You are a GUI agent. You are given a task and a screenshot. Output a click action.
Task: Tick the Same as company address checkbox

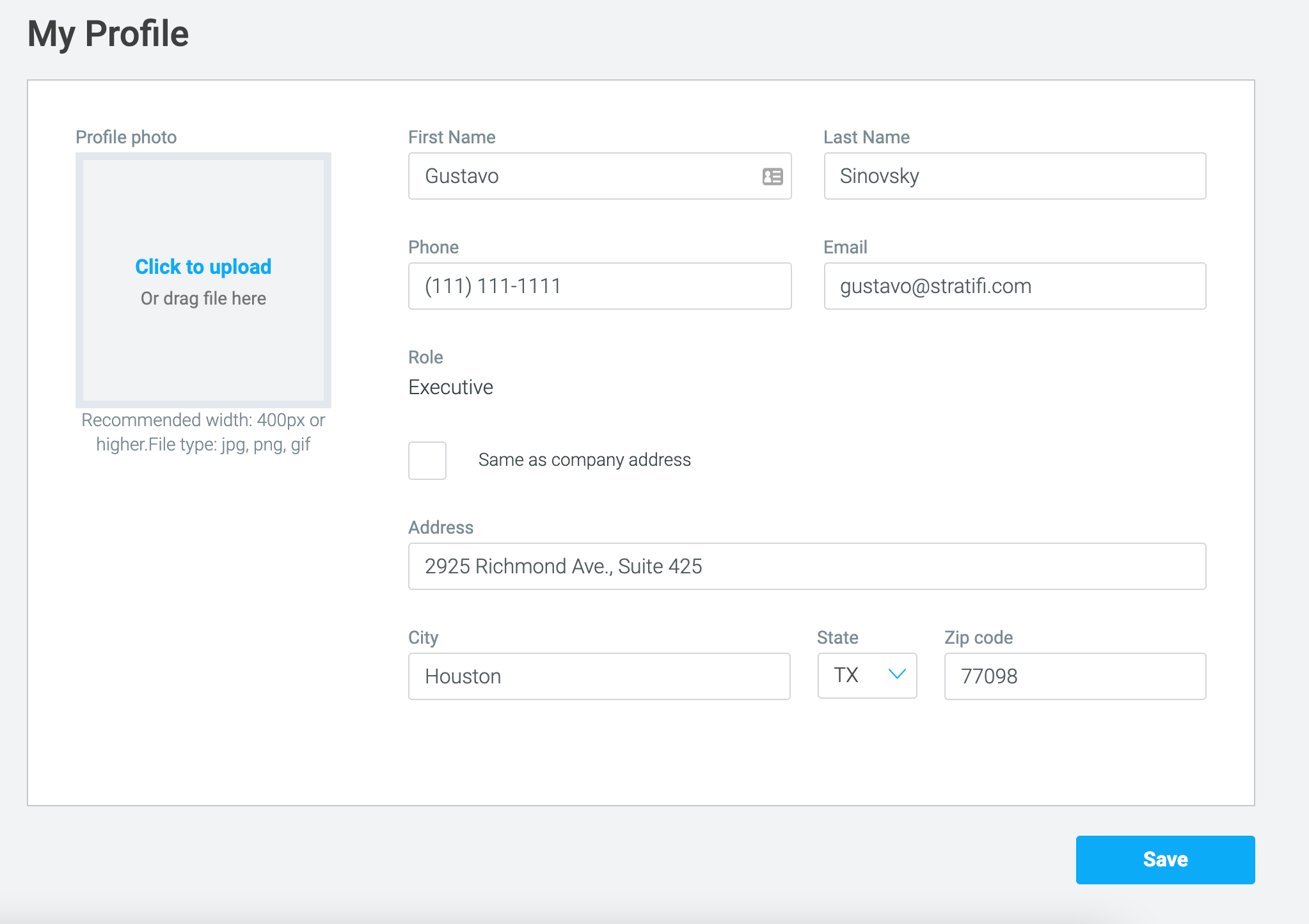click(x=427, y=460)
